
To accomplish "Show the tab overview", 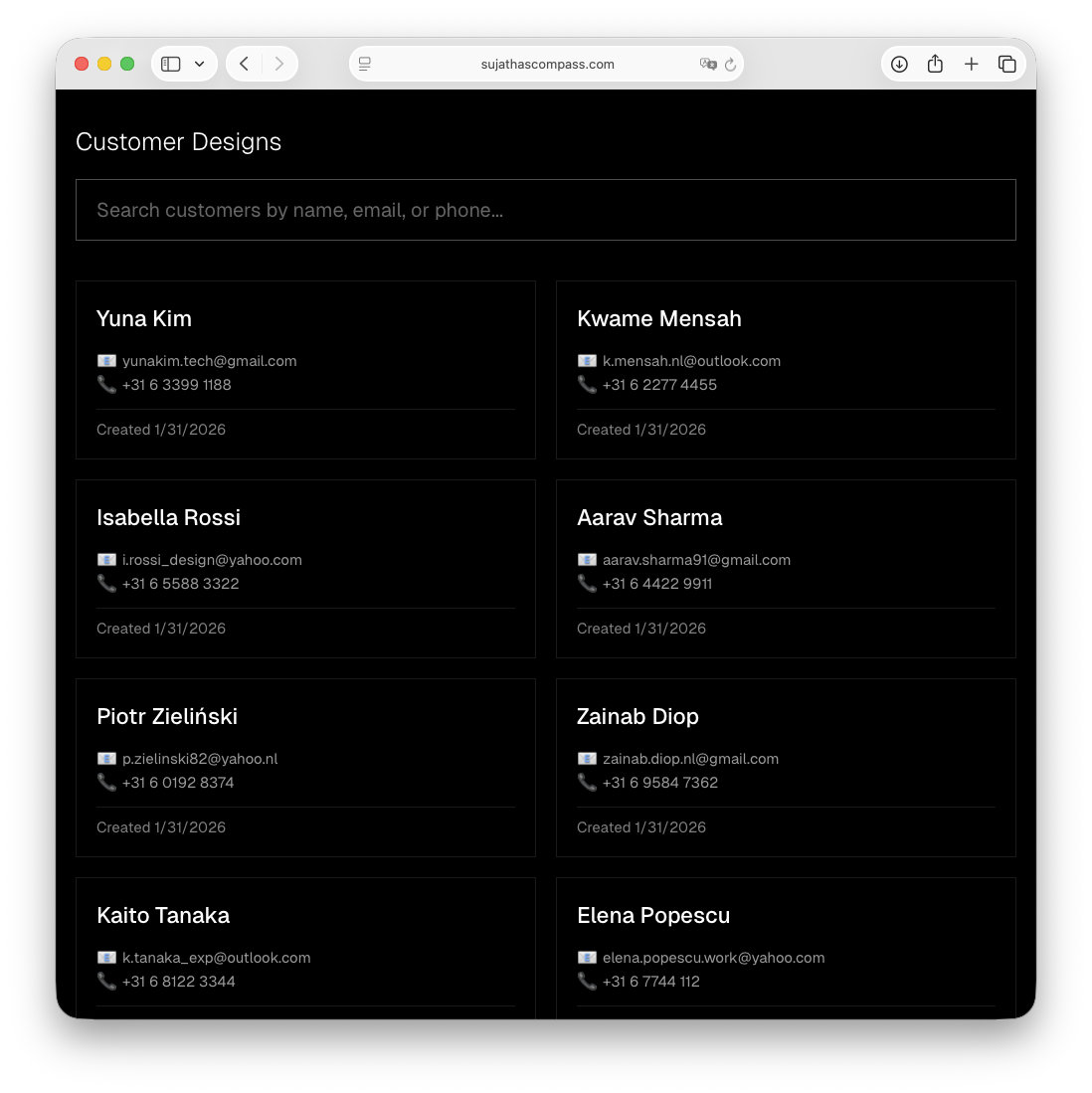I will coord(1007,64).
